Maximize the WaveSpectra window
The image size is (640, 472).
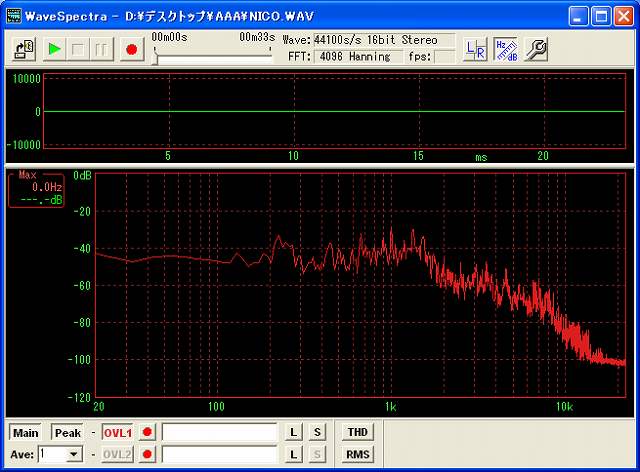tap(601, 16)
